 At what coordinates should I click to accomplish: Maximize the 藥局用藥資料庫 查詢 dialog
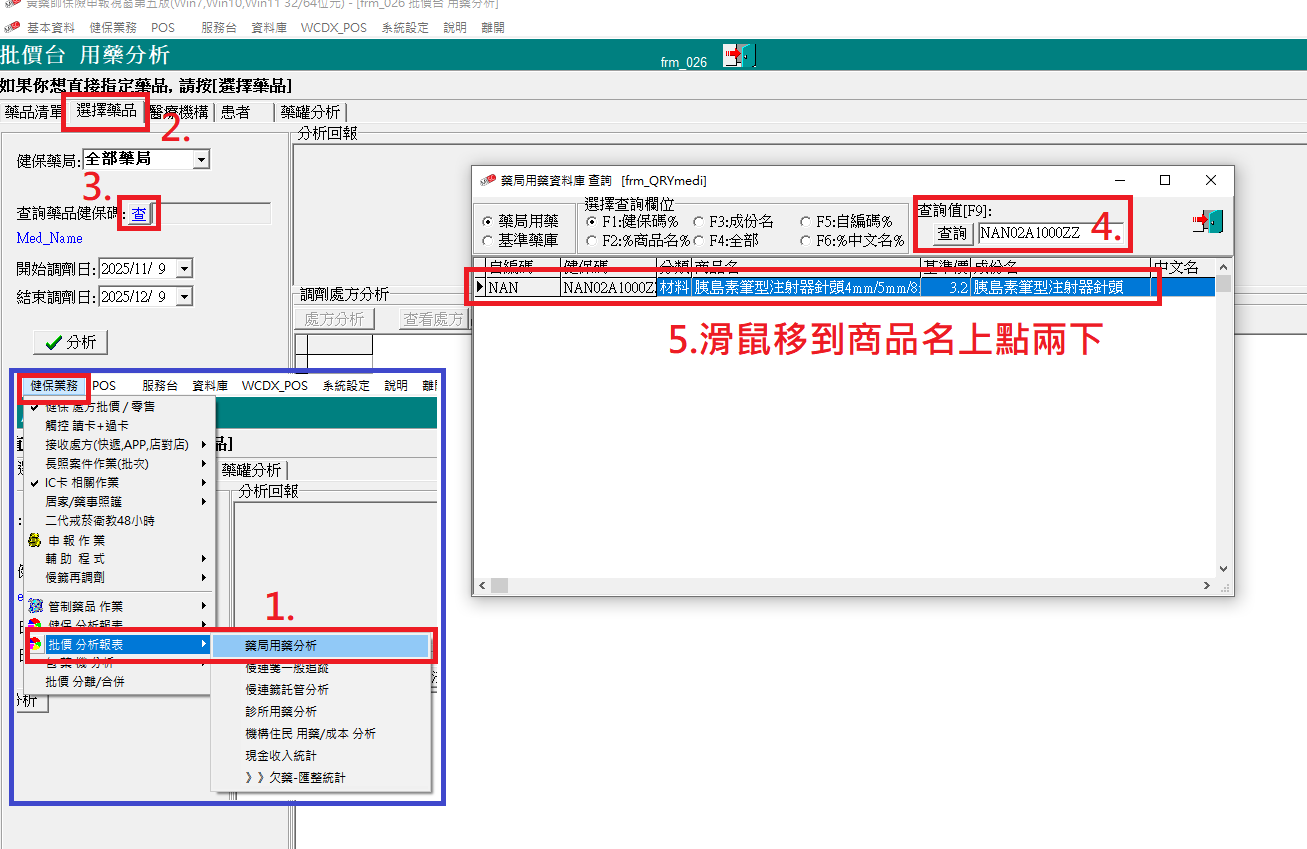(1165, 181)
